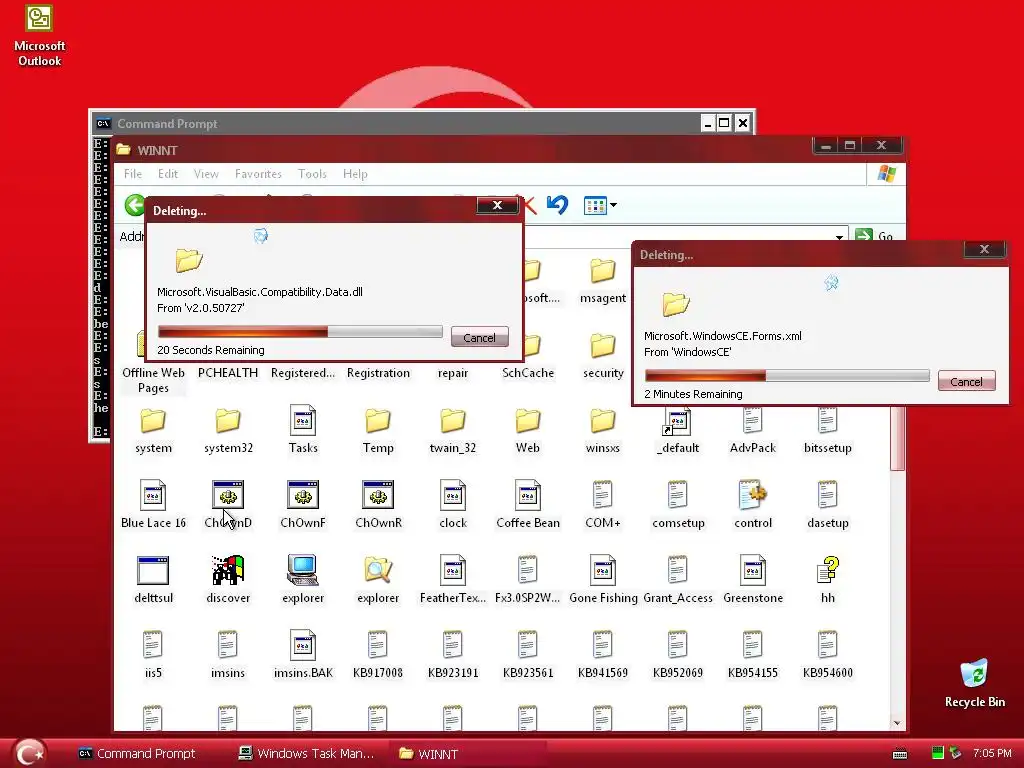Screen dimensions: 1024x768
Task: Select the KB917008 log file
Action: [378, 645]
